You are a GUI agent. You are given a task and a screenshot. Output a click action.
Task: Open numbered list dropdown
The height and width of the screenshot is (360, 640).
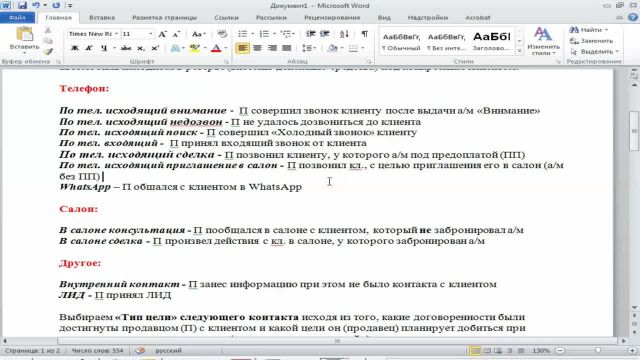[x=274, y=34]
